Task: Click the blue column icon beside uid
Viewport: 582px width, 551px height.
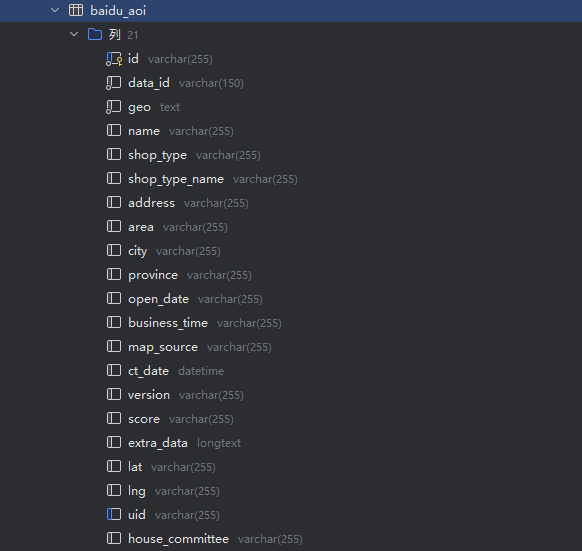Action: (114, 515)
